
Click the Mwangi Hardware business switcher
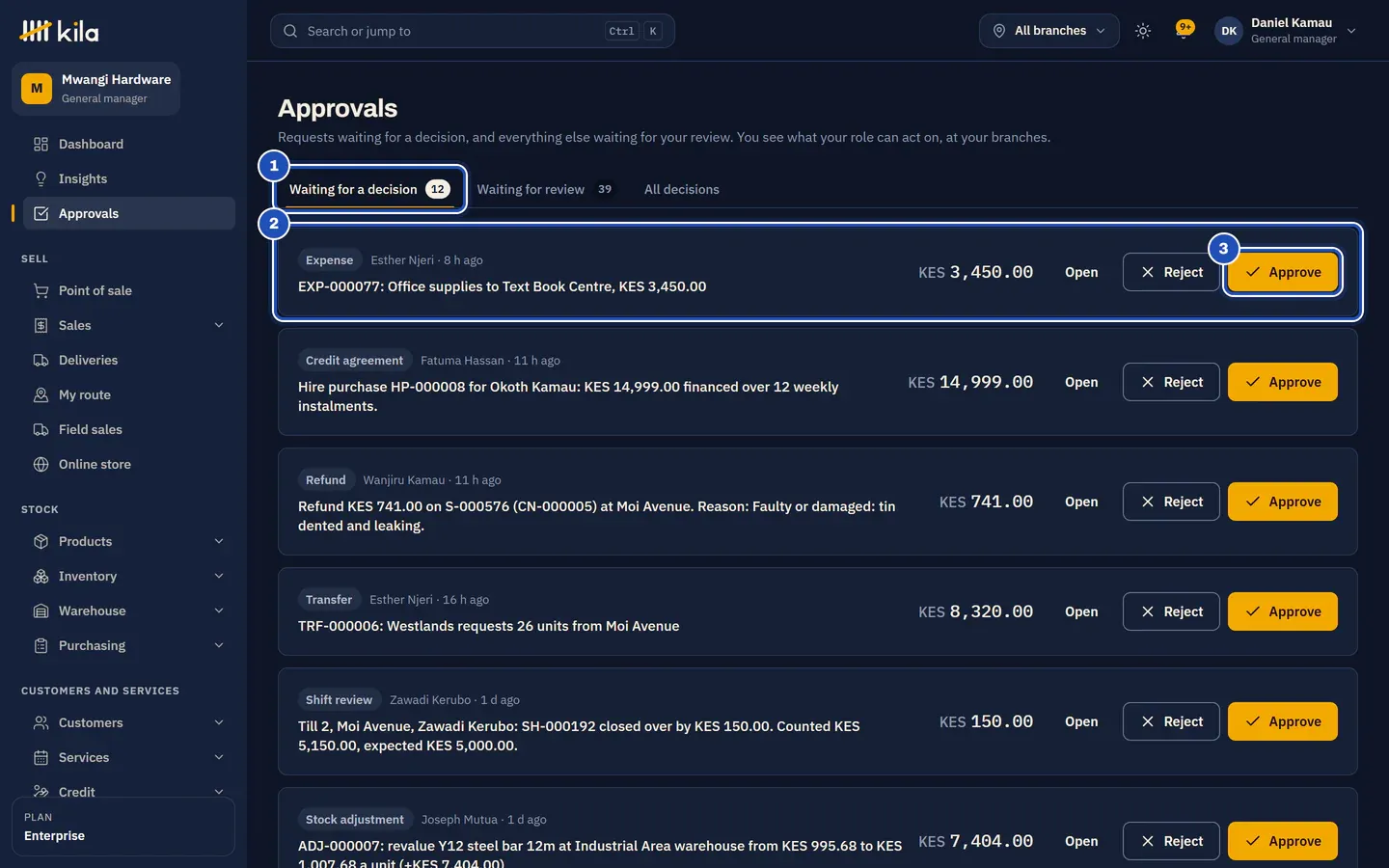[96, 89]
